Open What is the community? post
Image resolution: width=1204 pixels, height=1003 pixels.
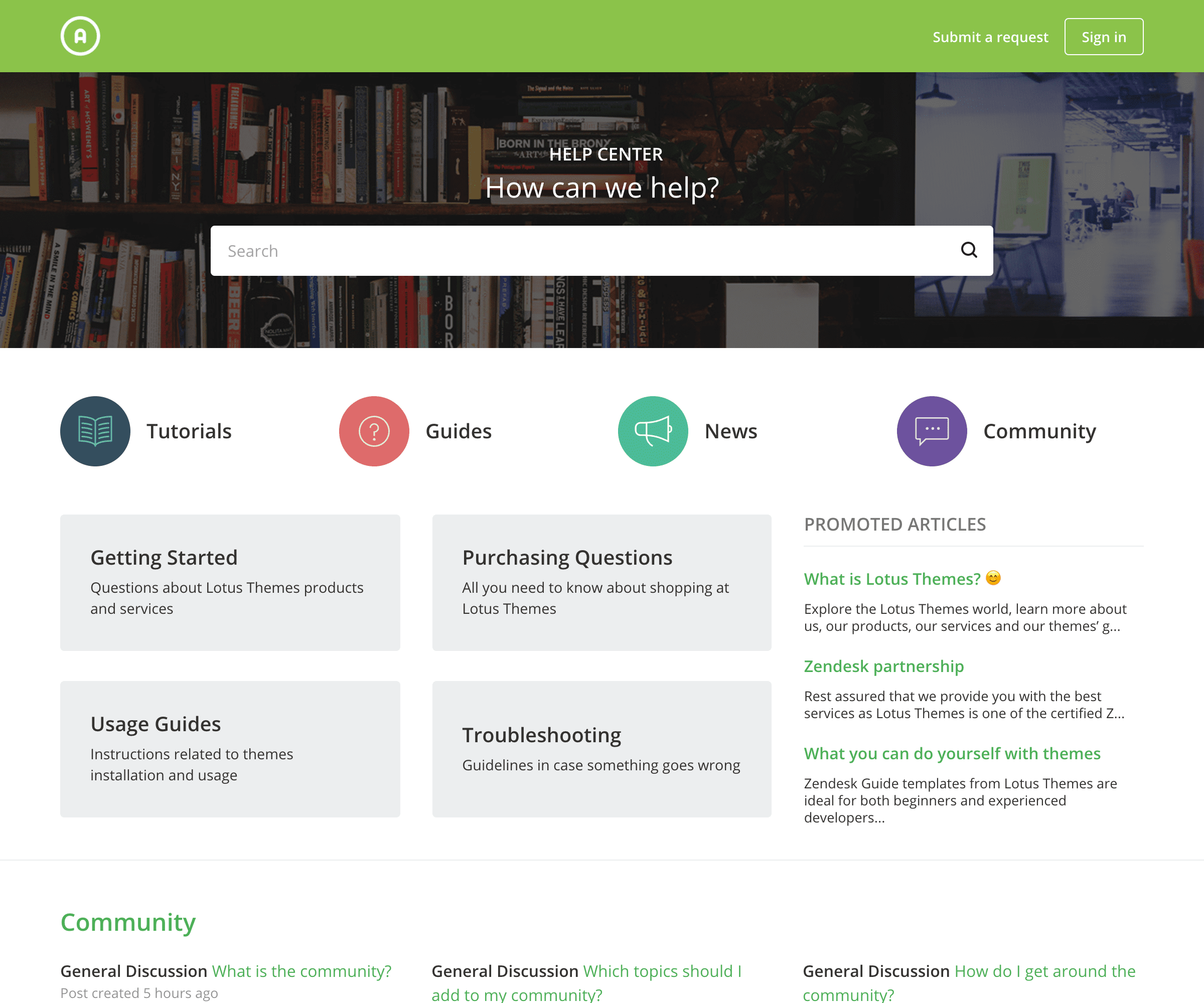coord(302,971)
